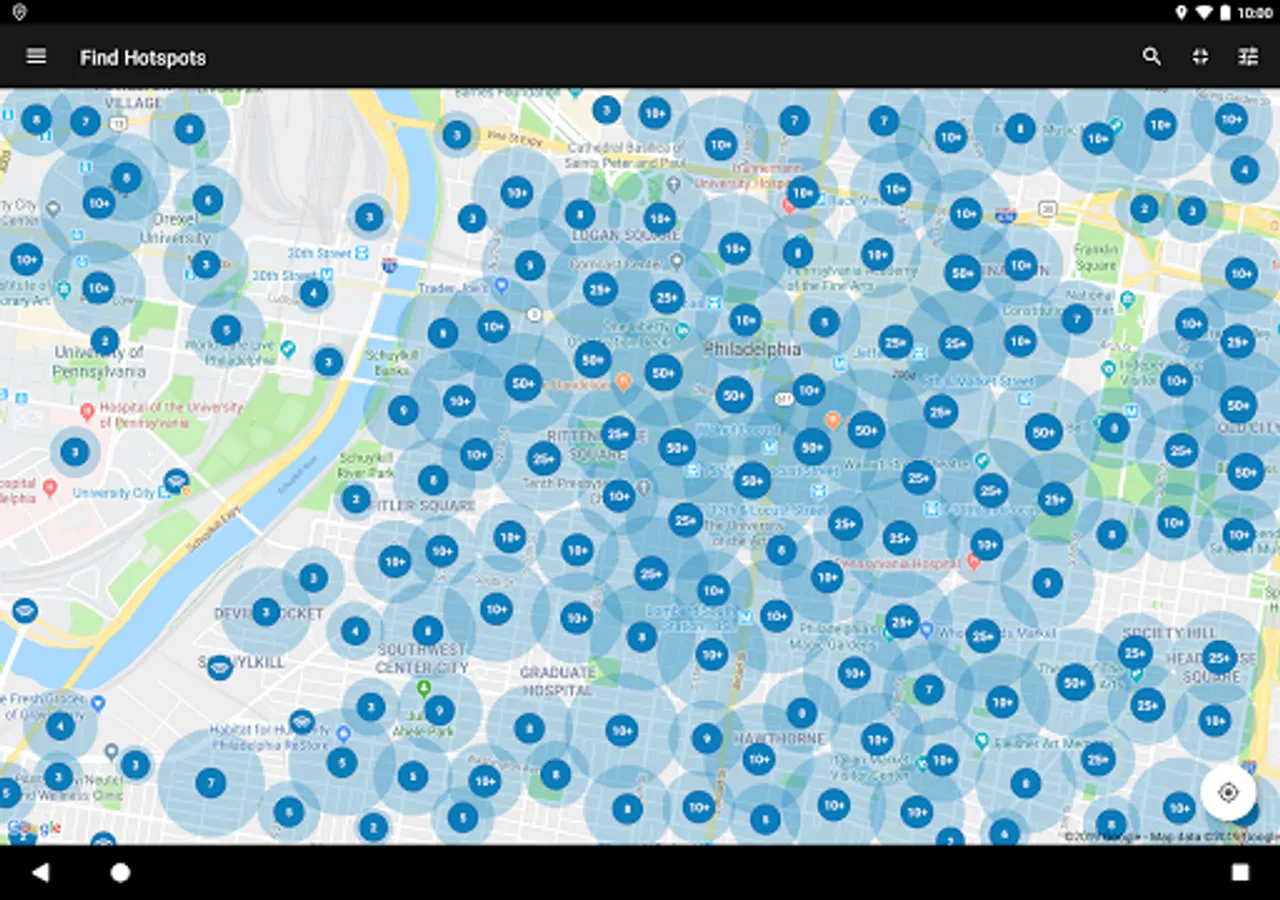Click the Hospital of the University red pin
Screen dimensions: 1280x900
point(87,411)
